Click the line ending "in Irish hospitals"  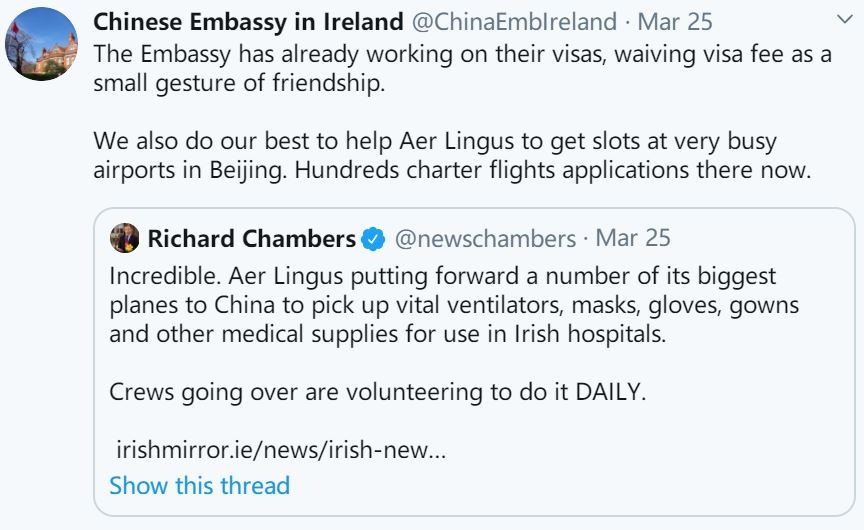pos(386,333)
